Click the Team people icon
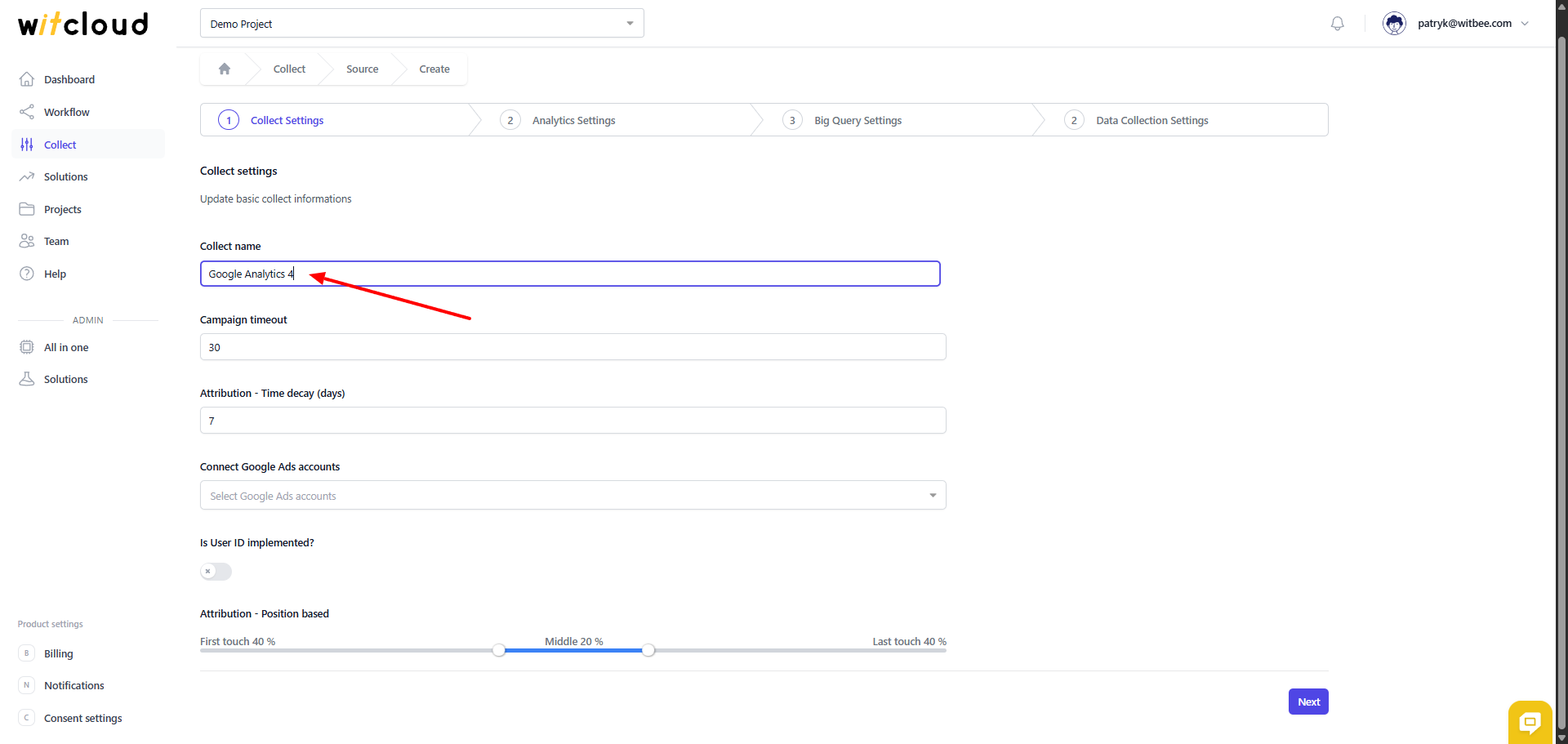This screenshot has width=1568, height=744. coord(27,241)
